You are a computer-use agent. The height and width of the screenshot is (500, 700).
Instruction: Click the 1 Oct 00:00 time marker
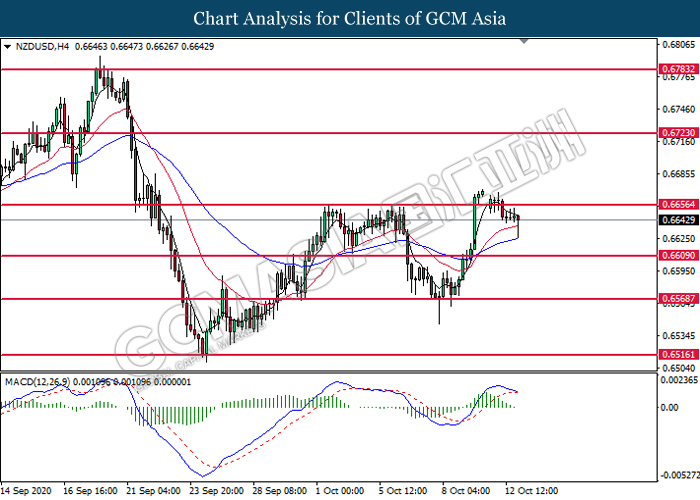coord(340,491)
